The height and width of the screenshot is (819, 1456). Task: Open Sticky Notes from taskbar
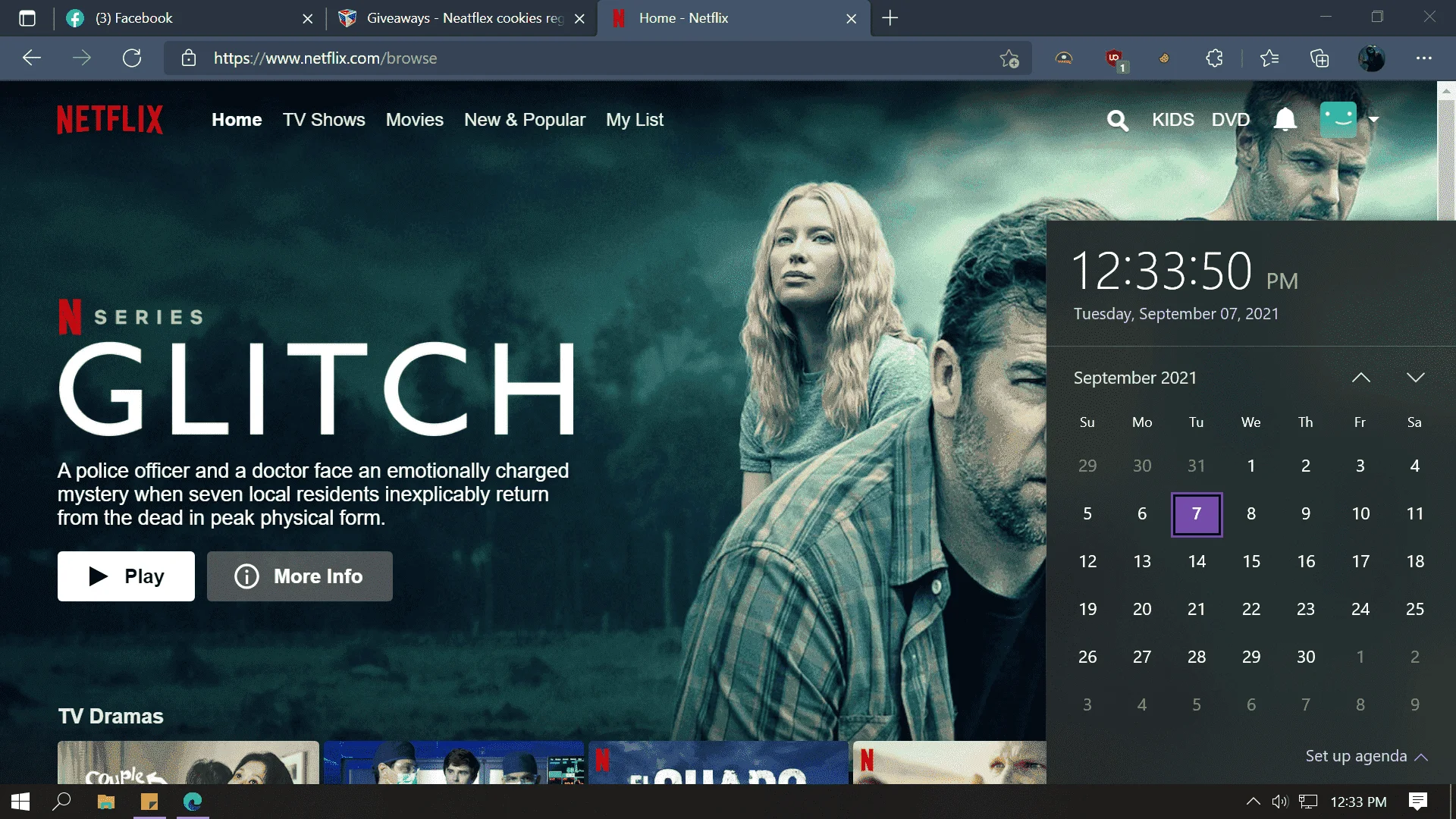click(149, 802)
